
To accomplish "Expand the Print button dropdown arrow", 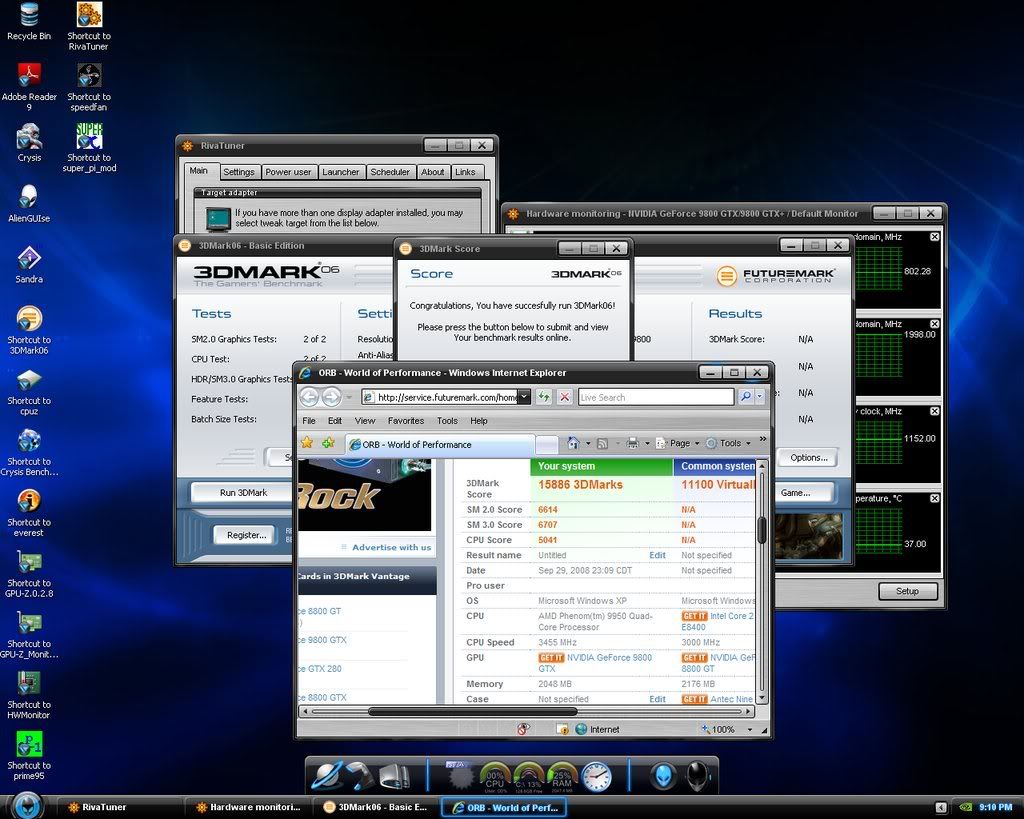I will pos(647,443).
